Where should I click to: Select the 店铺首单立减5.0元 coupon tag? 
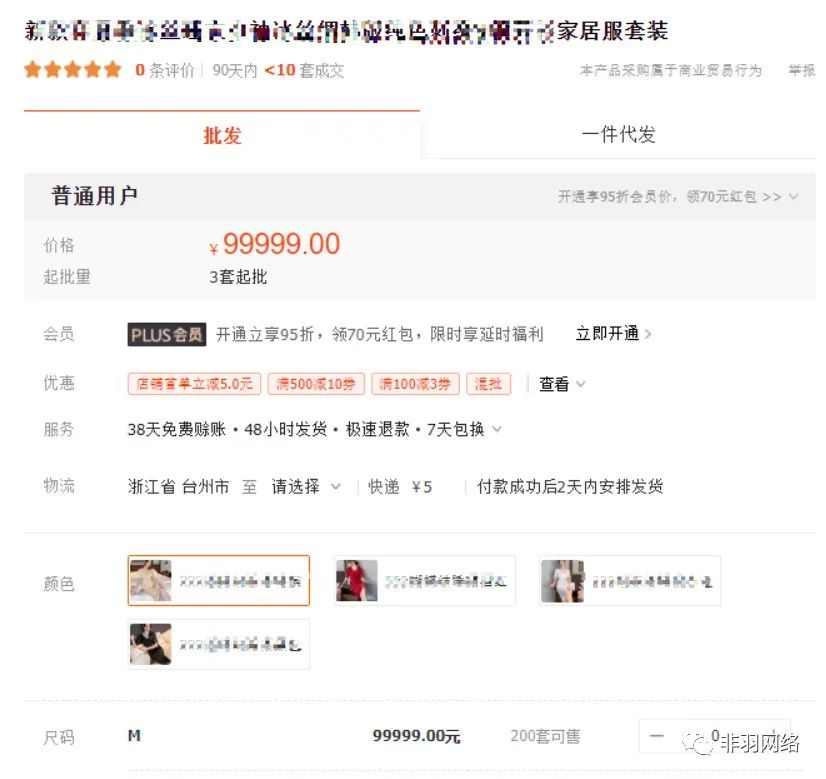coord(194,384)
